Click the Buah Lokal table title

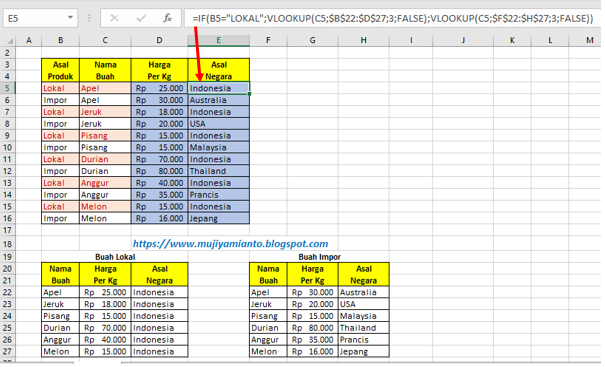click(115, 257)
